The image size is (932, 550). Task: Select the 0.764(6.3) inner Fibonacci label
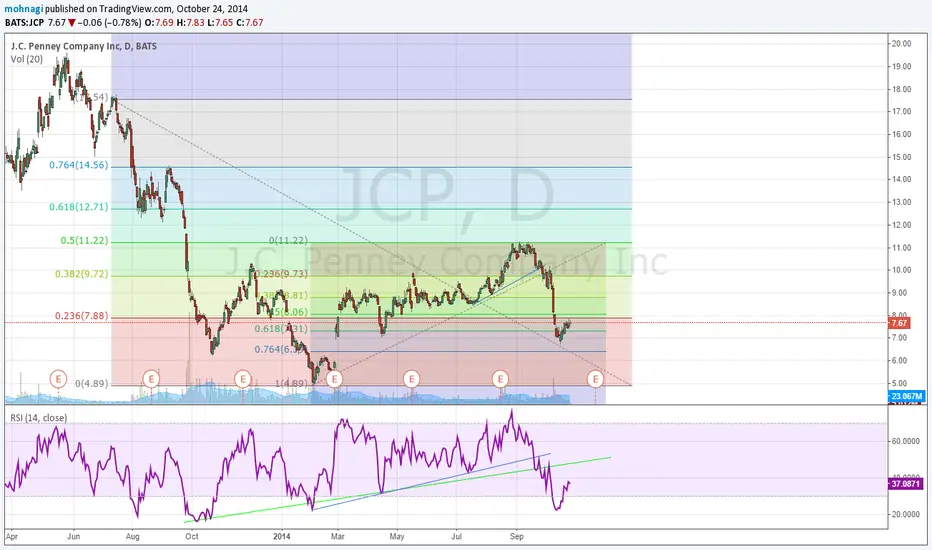(x=279, y=349)
